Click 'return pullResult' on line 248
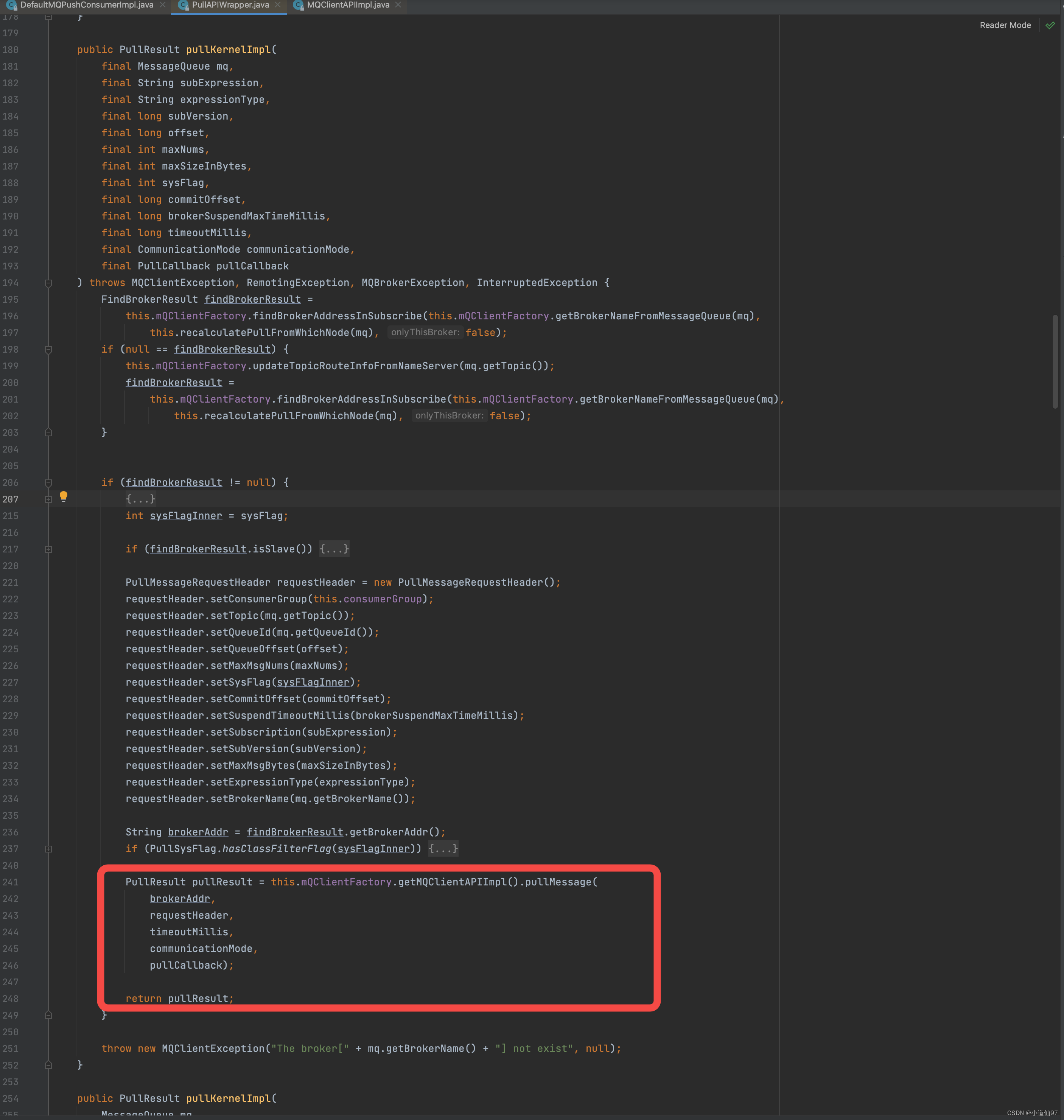Image resolution: width=1064 pixels, height=1120 pixels. pyautogui.click(x=177, y=999)
